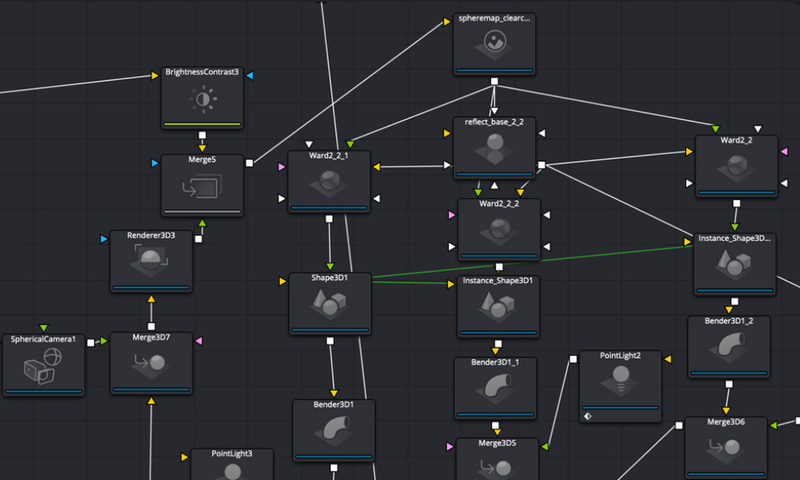Click the pink input arrow of Ward2_2_2
This screenshot has height=480, width=800.
(452, 215)
